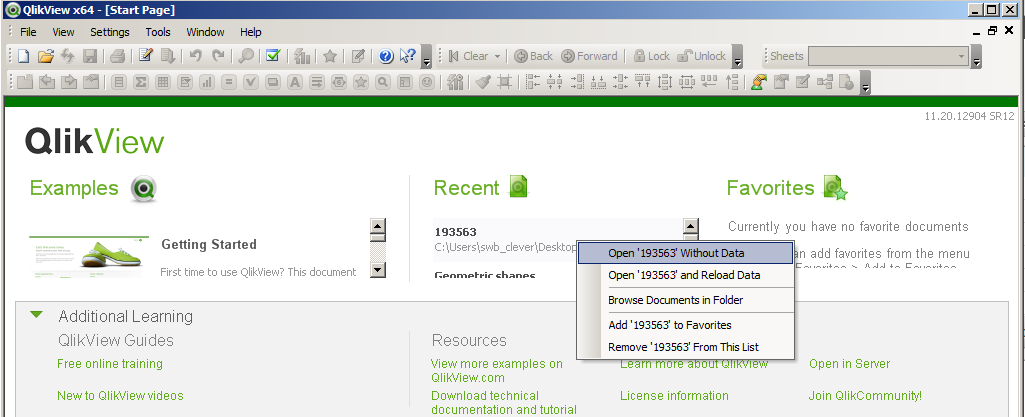This screenshot has height=417, width=1025.
Task: Click the Current Selections checkmark icon
Action: click(x=273, y=56)
